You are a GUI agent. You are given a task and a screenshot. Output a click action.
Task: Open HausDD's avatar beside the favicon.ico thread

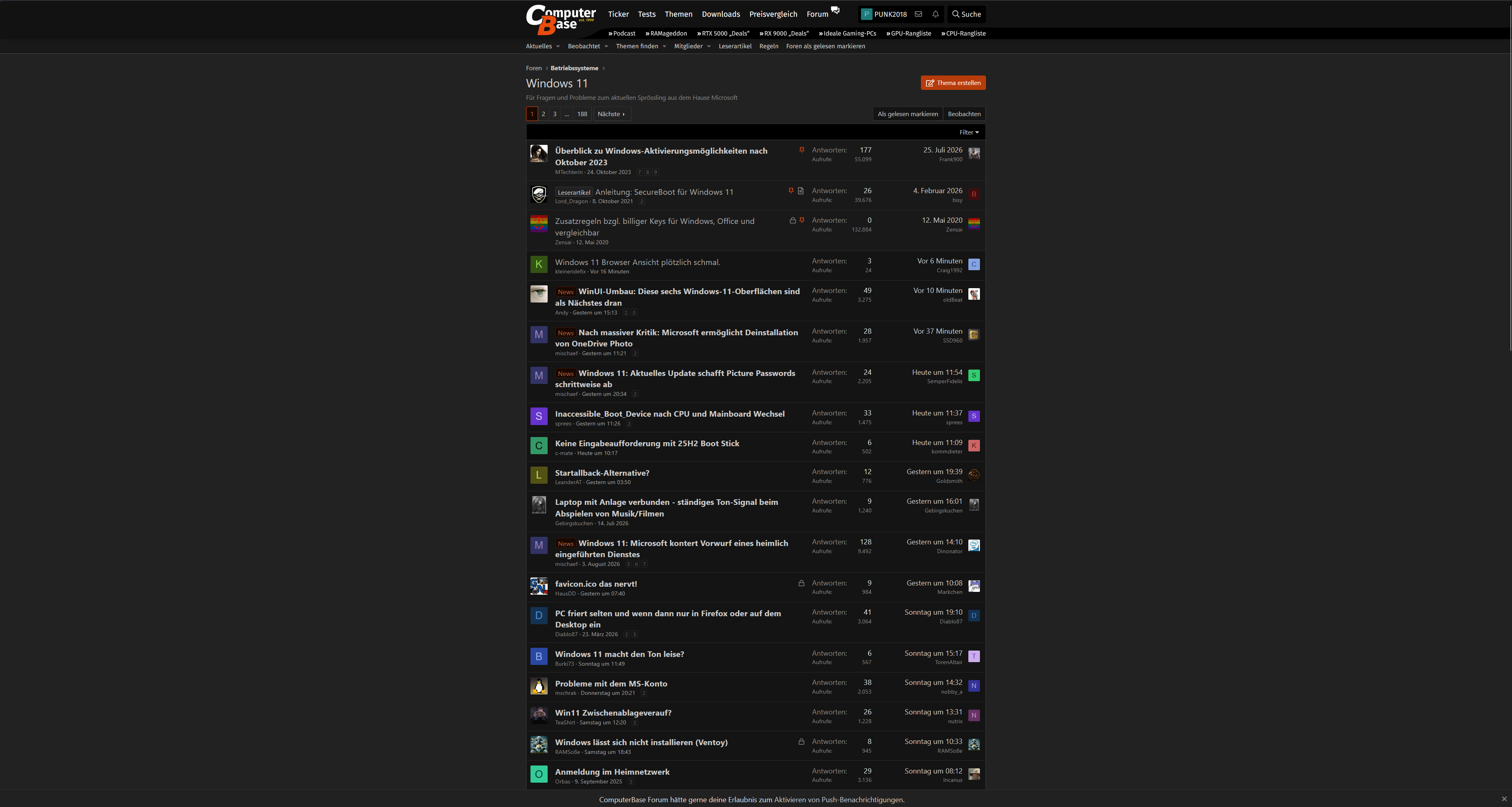[539, 586]
